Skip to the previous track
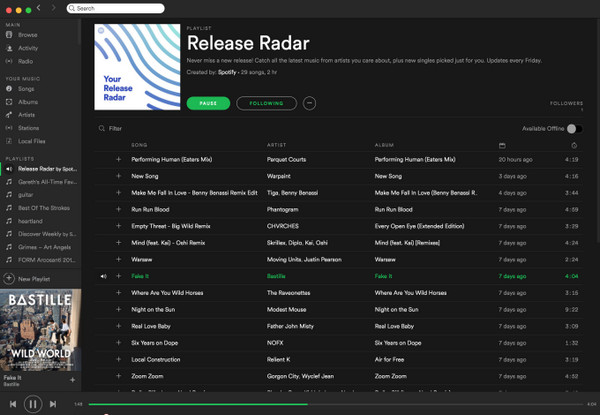Screen dimensions: 600x415 [x=11, y=404]
